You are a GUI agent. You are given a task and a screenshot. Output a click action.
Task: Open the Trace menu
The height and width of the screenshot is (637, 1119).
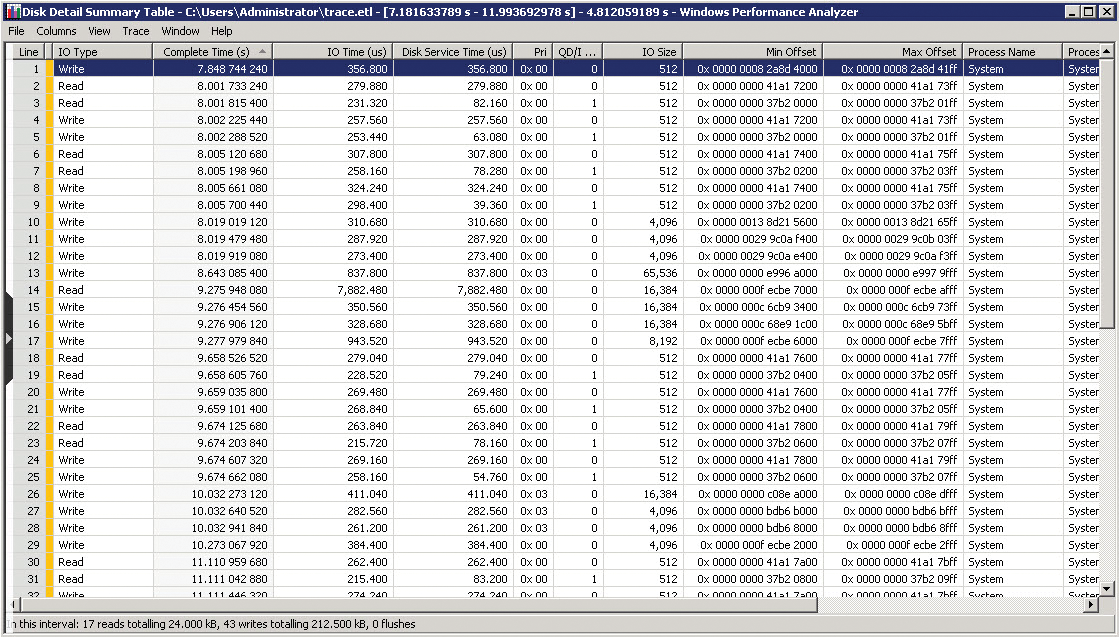[135, 31]
